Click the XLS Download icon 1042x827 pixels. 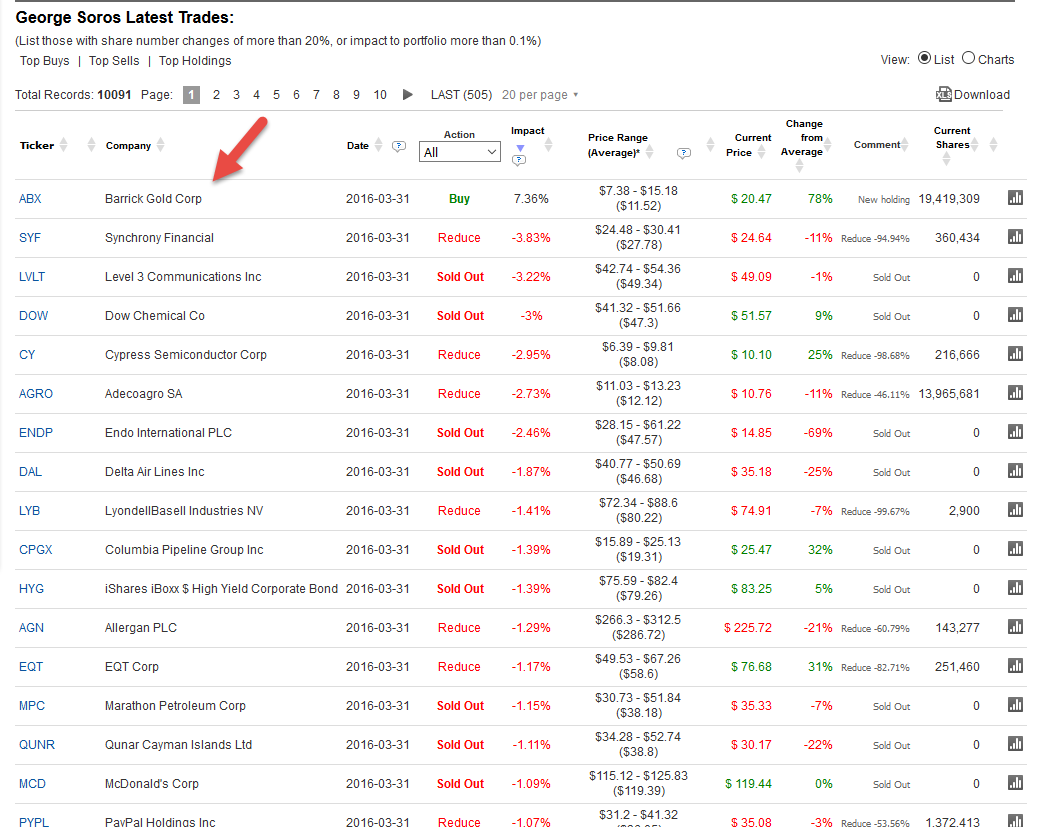943,94
